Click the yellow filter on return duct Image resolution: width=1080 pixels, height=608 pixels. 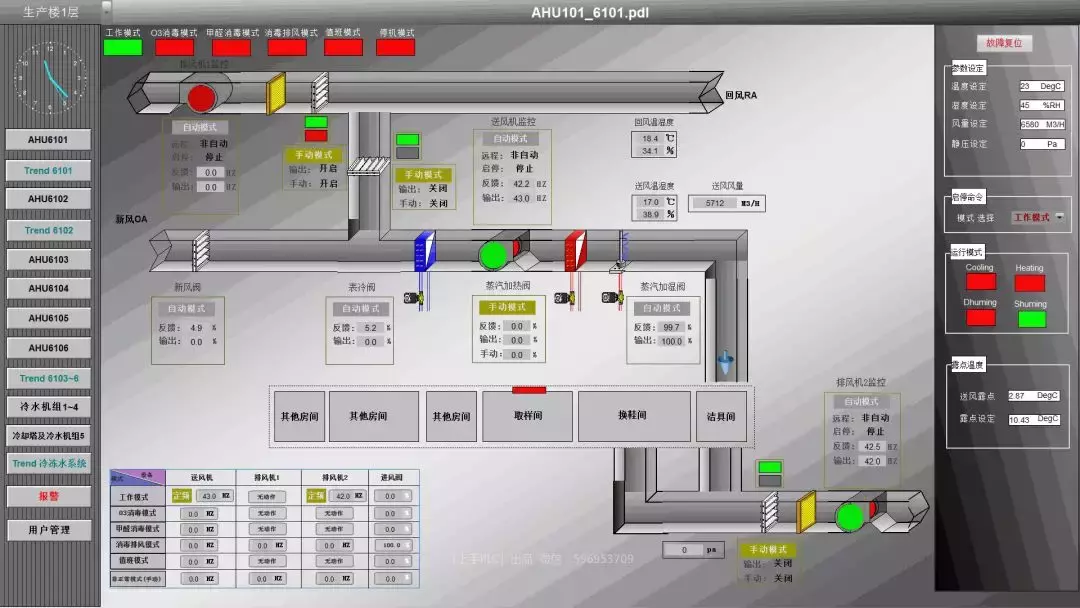point(276,94)
